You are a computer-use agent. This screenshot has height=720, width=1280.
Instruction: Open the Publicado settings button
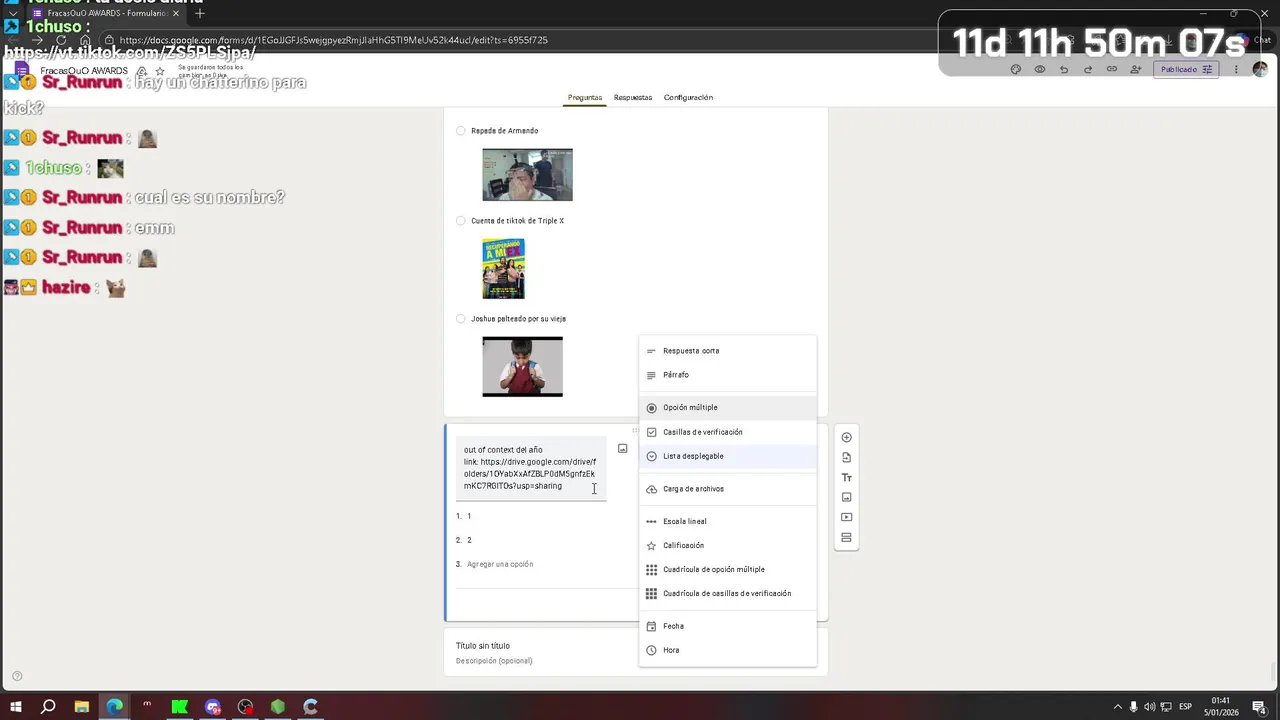tap(1186, 70)
